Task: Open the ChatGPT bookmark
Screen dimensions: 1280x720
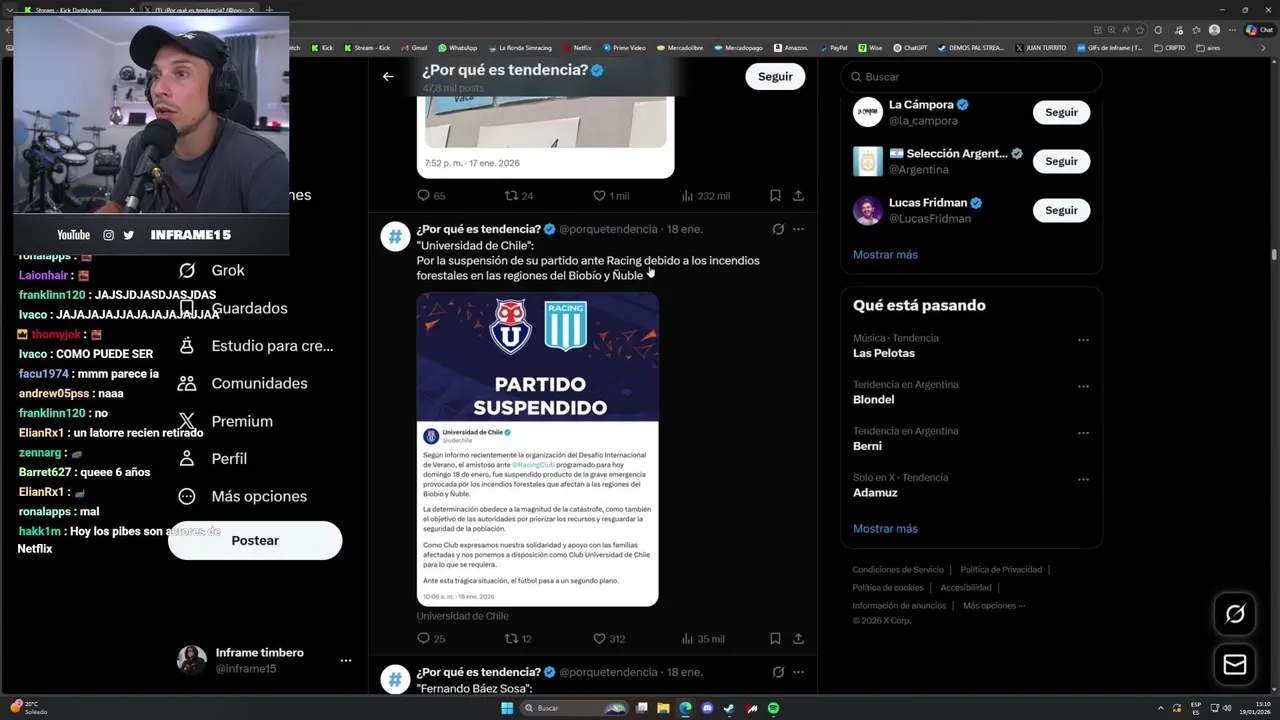Action: [909, 47]
